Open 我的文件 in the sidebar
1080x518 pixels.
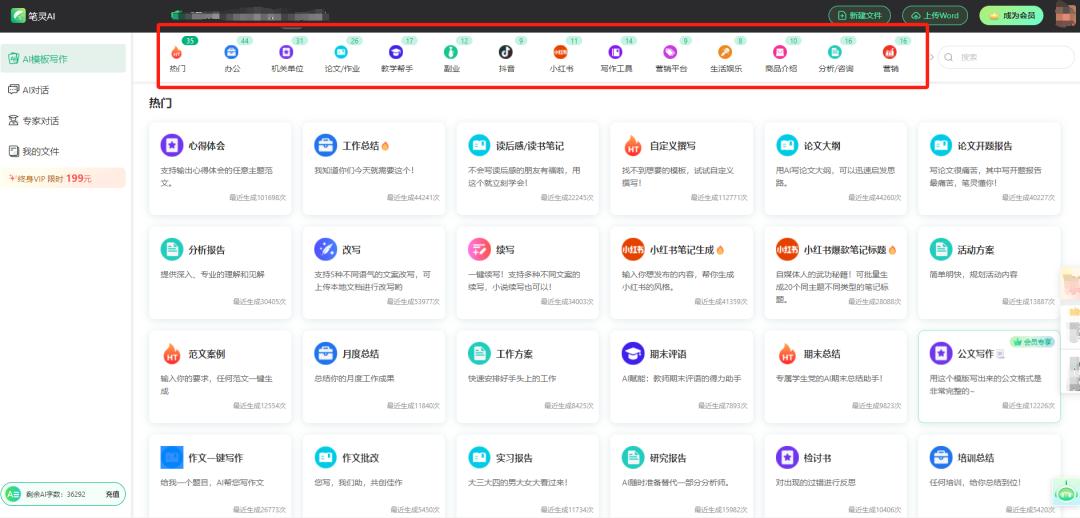(x=63, y=151)
